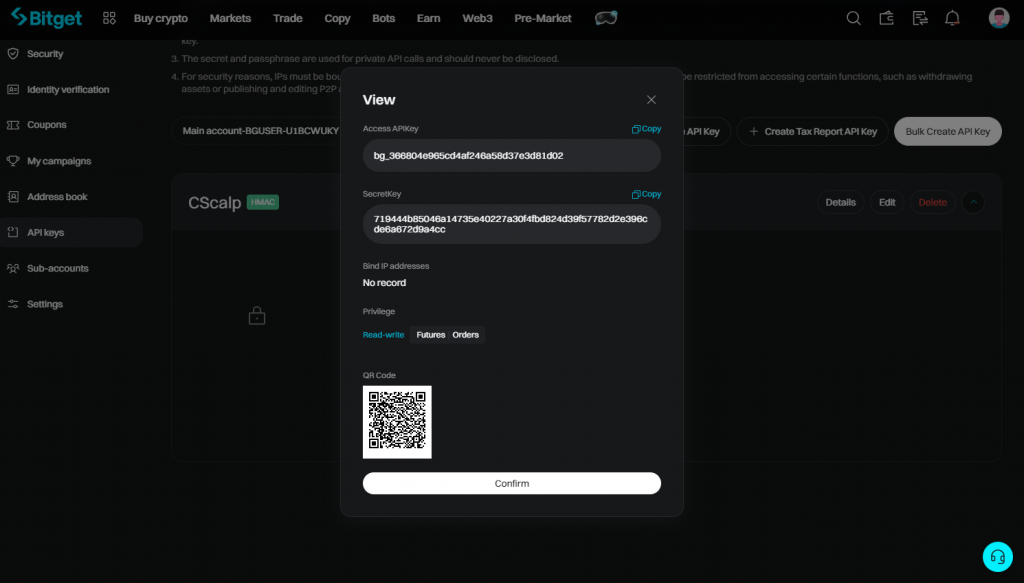
Task: Open the wallet icon in top bar
Action: coord(886,18)
